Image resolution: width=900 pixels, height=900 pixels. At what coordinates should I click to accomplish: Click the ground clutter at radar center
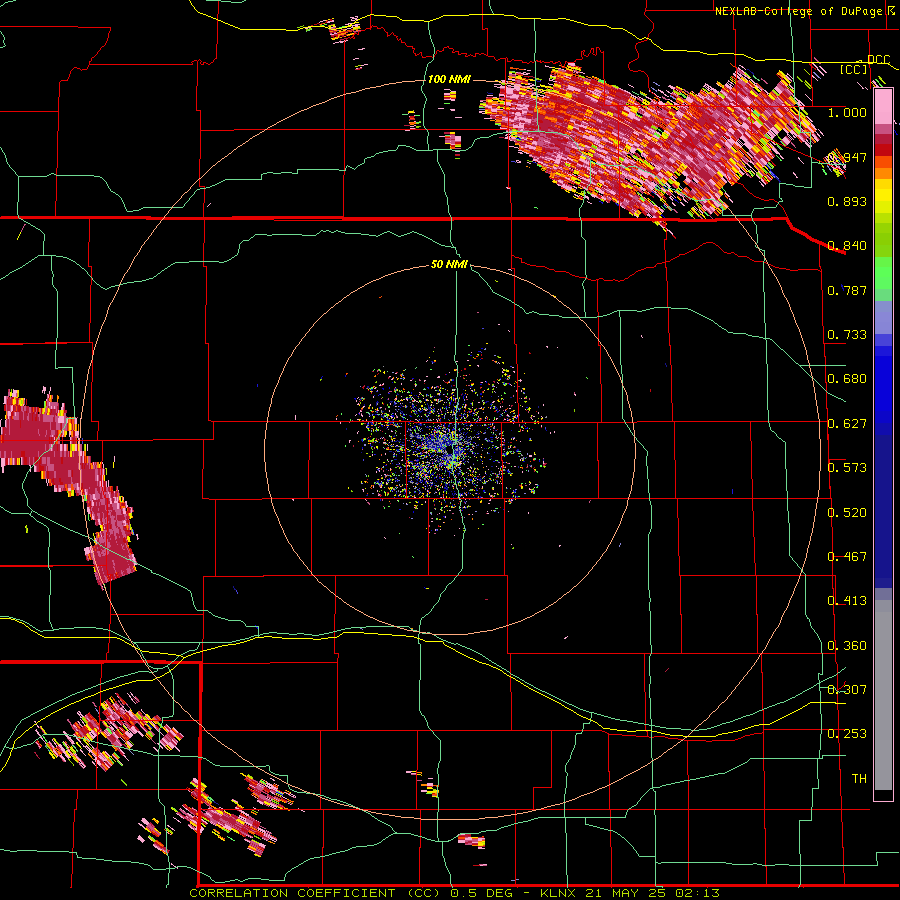coord(447,445)
